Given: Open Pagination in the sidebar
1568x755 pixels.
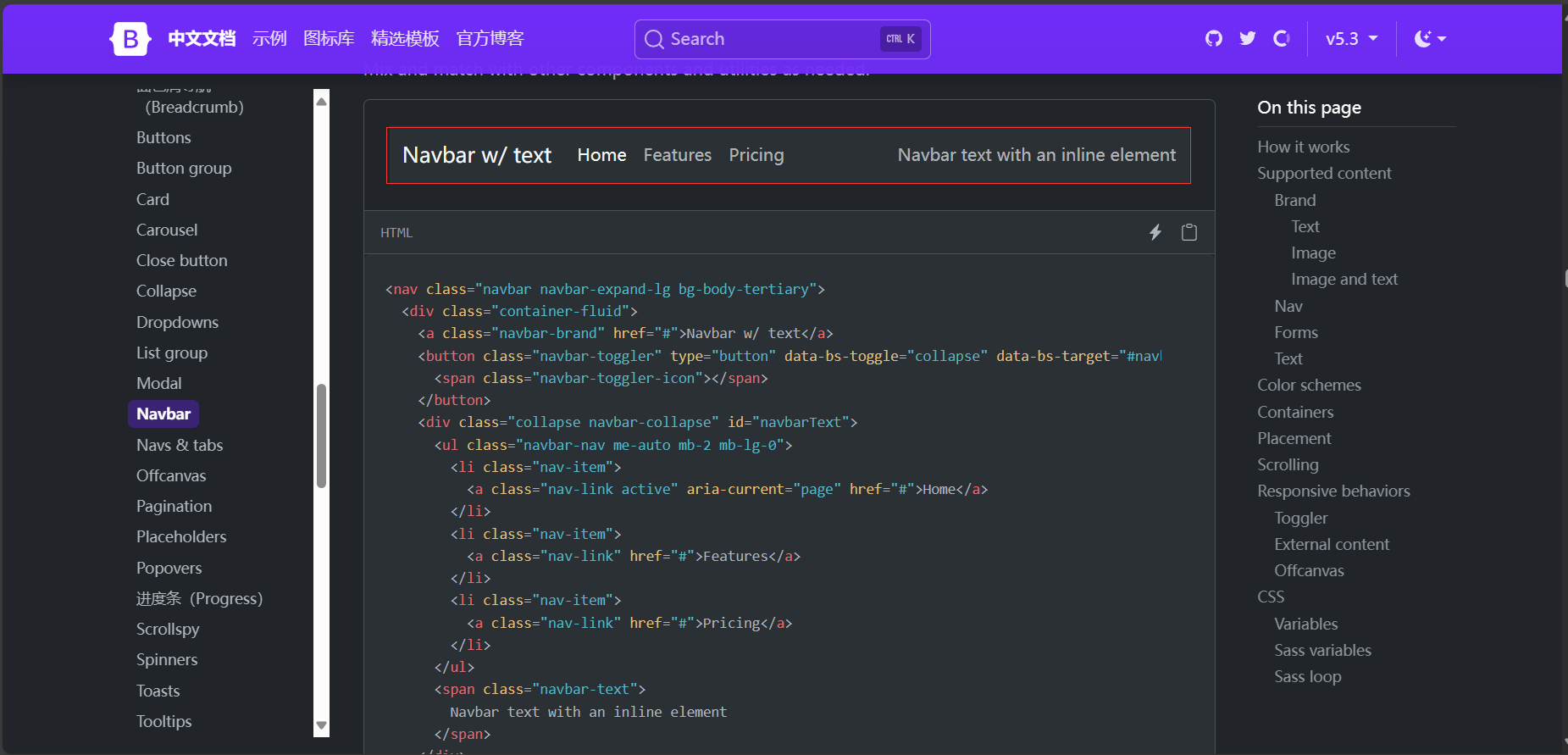Looking at the screenshot, I should pyautogui.click(x=175, y=506).
